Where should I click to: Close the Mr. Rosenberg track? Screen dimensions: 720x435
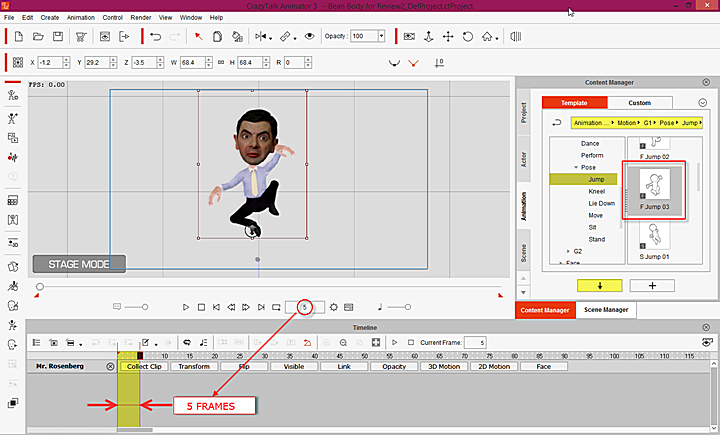click(x=110, y=366)
